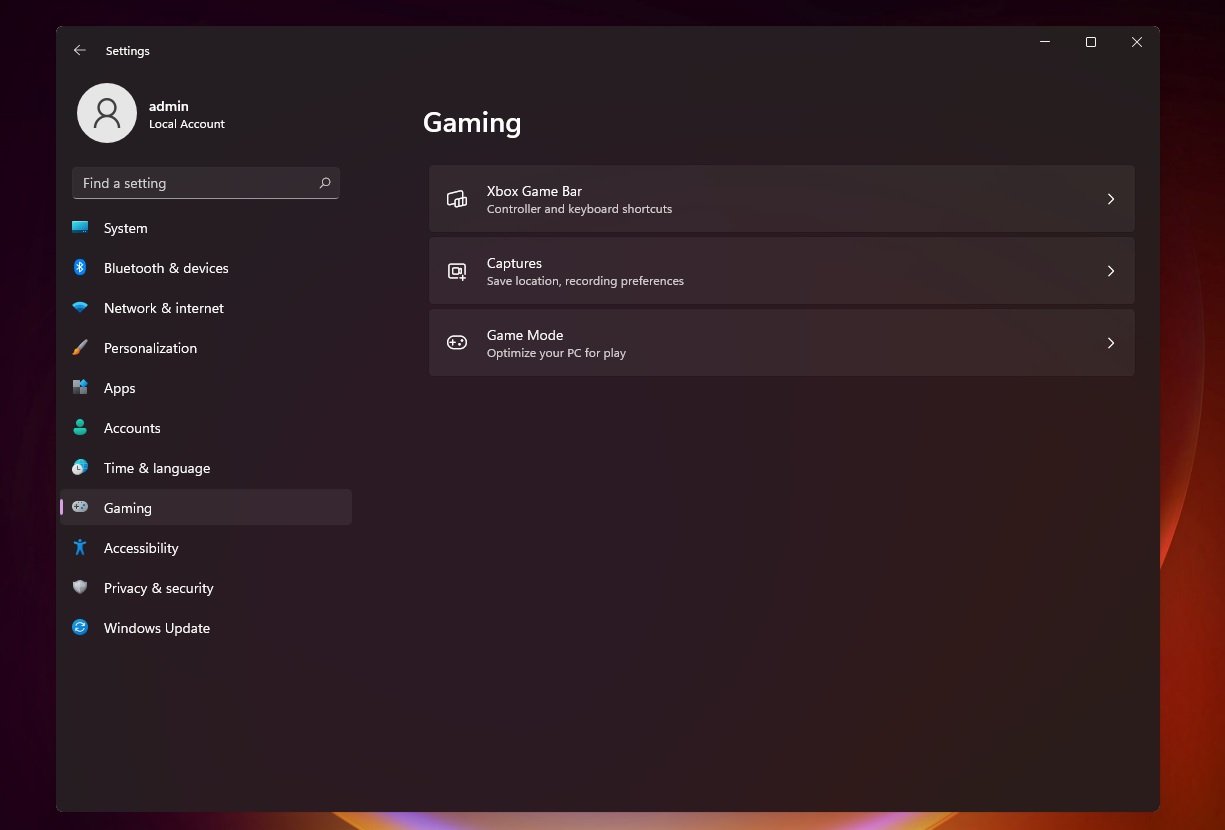Open Windows Update page
This screenshot has height=830, width=1225.
(206, 628)
